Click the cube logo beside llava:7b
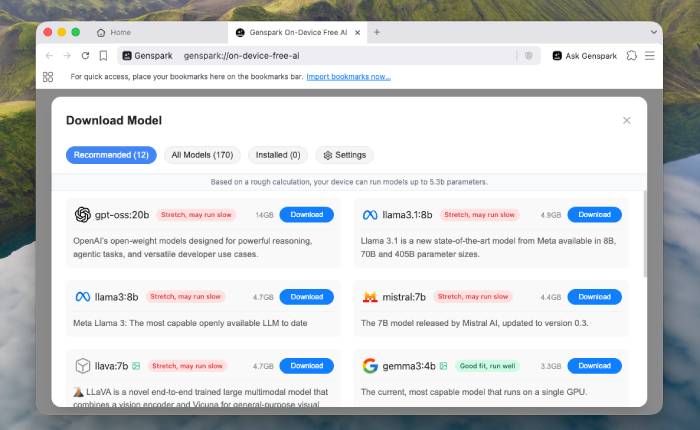Viewport: 700px width, 430px height. (83, 366)
